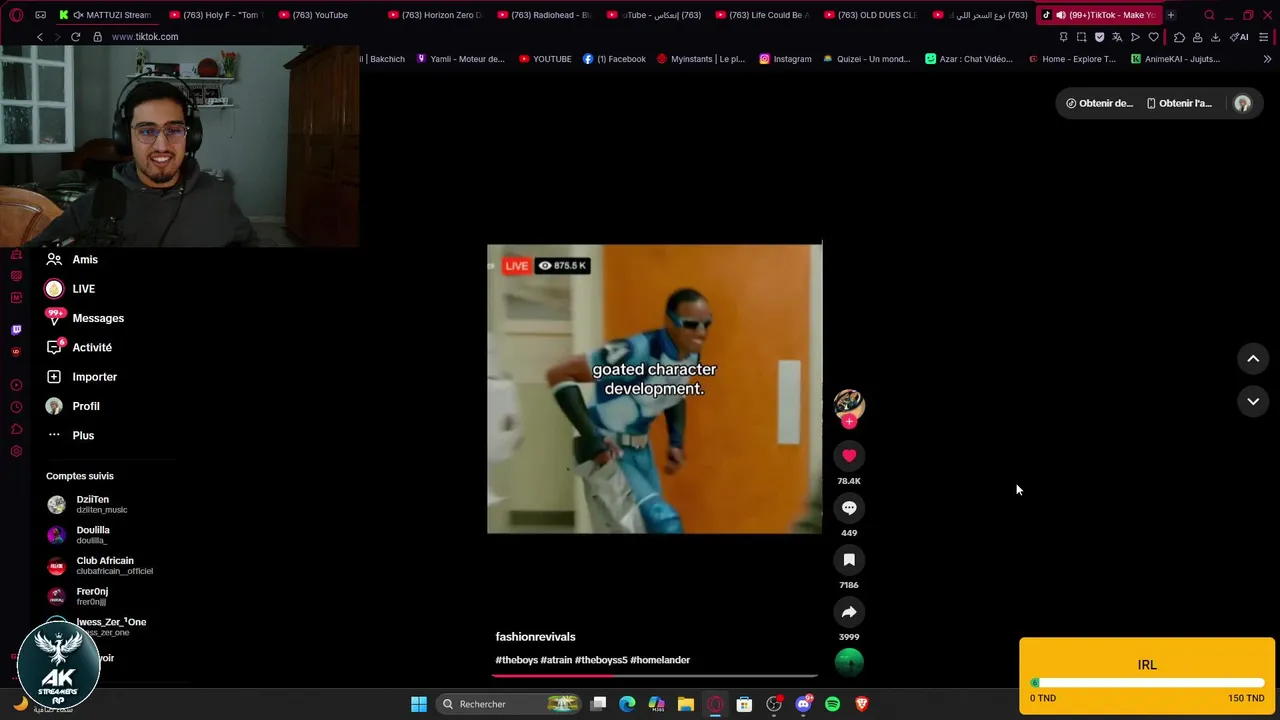Open AnimeKAI bookmark
The width and height of the screenshot is (1280, 720).
pos(1175,59)
